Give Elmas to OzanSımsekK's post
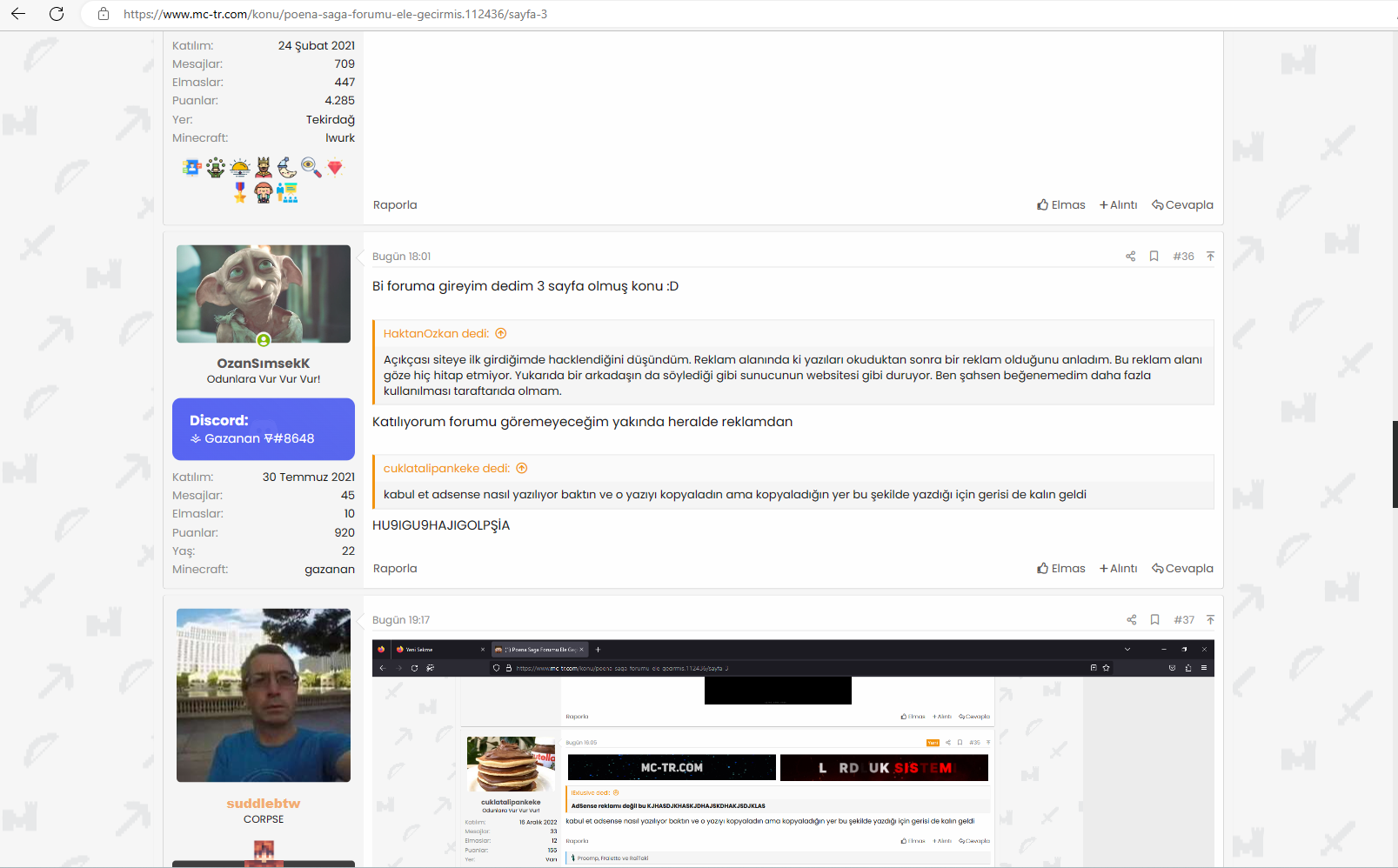Viewport: 1398px width, 868px height. tap(1061, 569)
